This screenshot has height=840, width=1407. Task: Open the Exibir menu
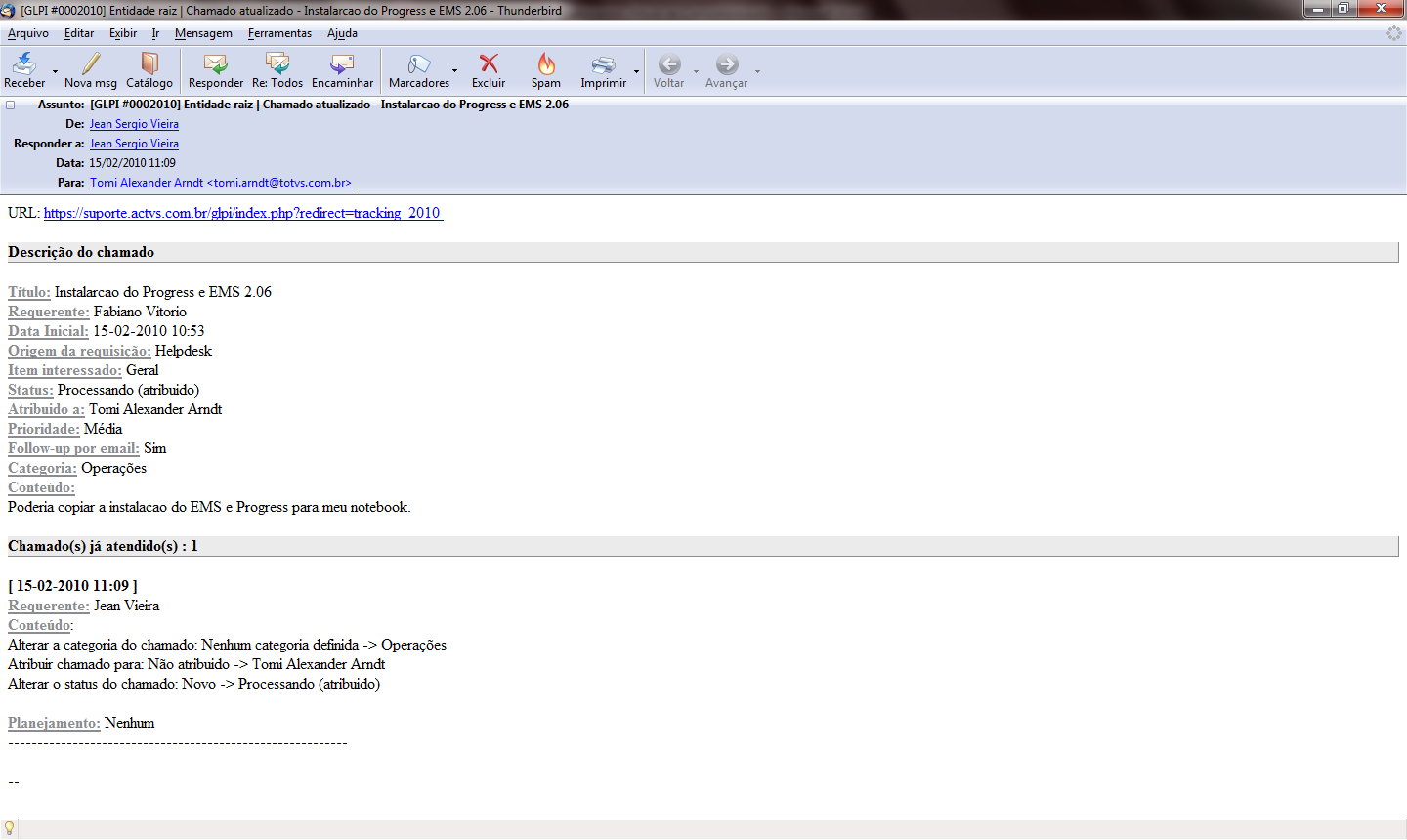[x=123, y=33]
